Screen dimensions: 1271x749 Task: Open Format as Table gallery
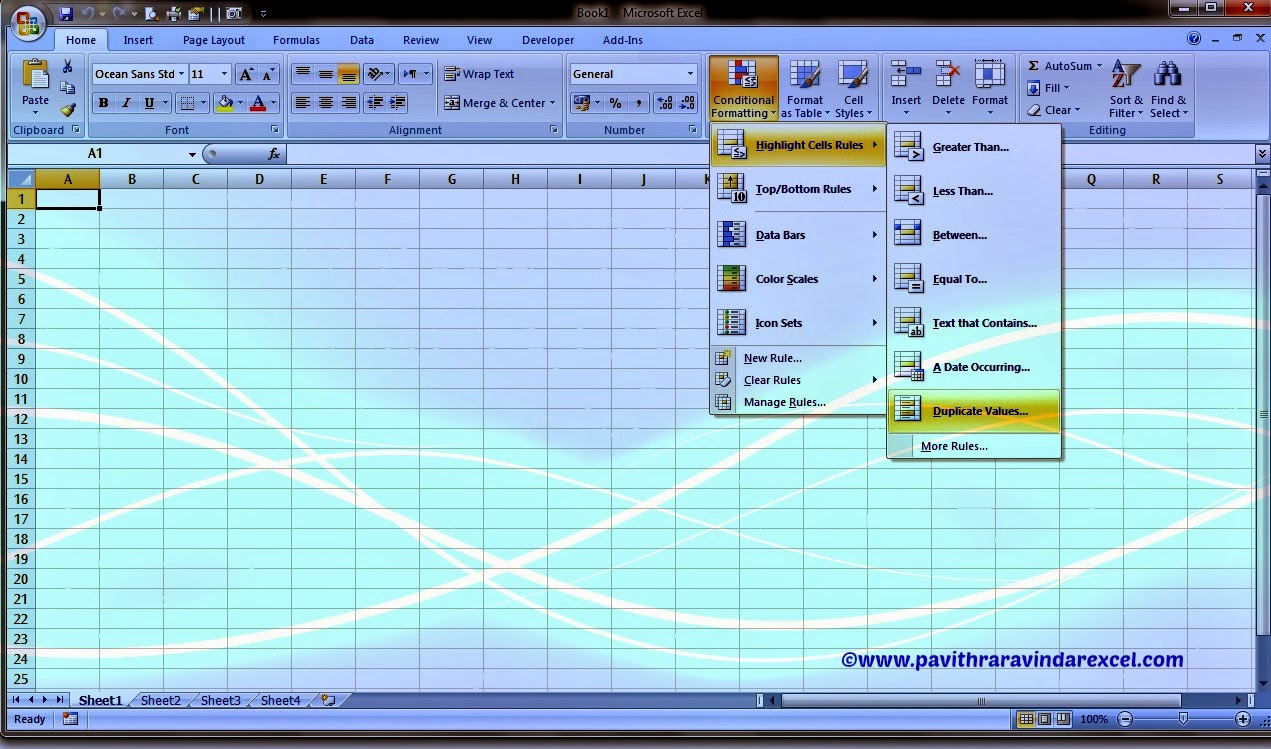[805, 89]
